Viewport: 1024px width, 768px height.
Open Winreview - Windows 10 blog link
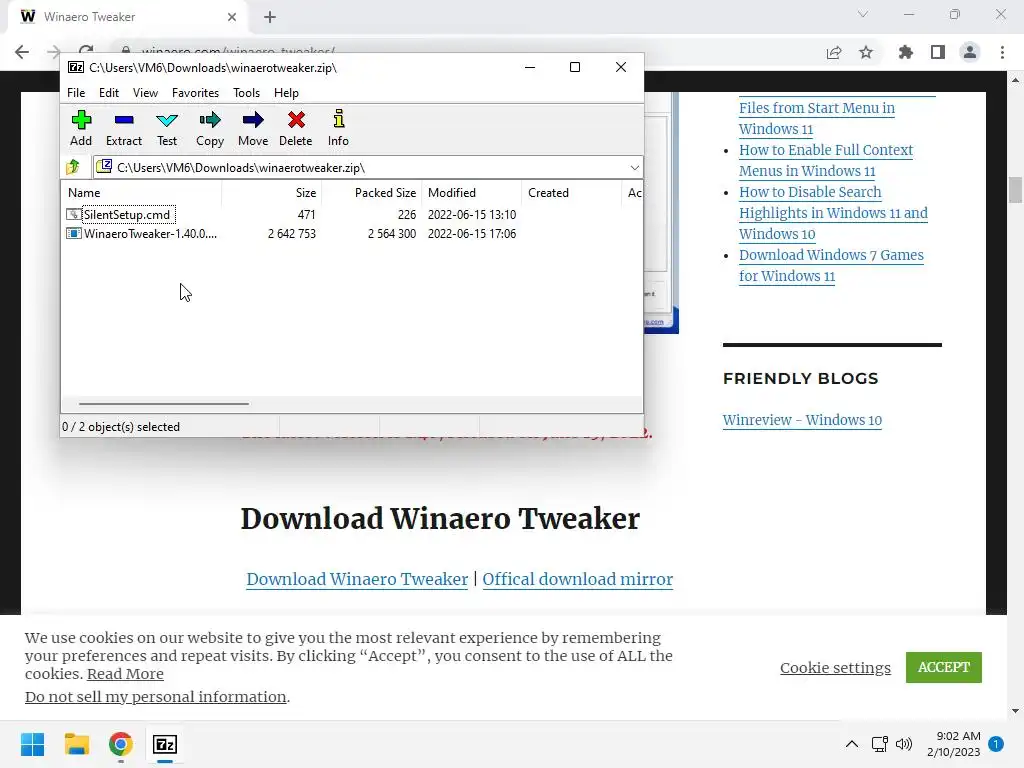802,420
